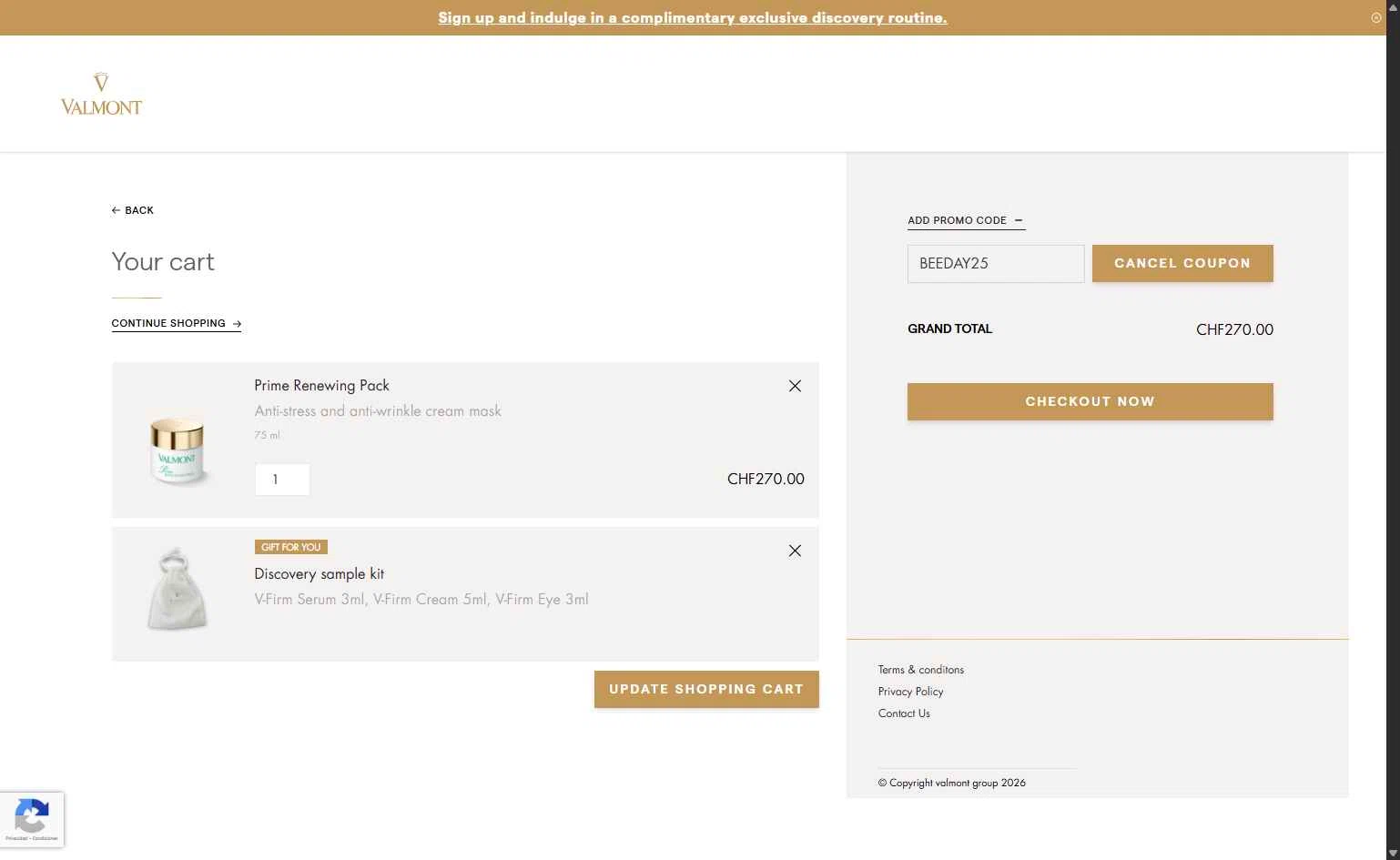Collapse the ADD PROMO CODE section
Viewport: 1400px width, 860px height.
click(966, 220)
